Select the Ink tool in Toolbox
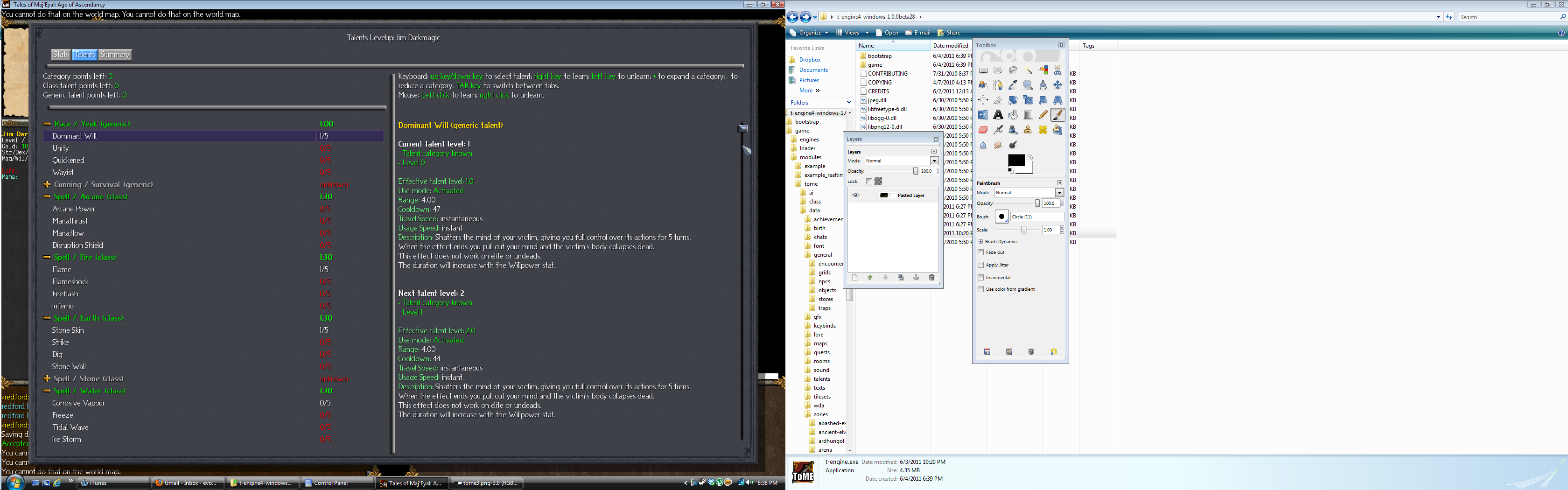 pyautogui.click(x=1013, y=130)
